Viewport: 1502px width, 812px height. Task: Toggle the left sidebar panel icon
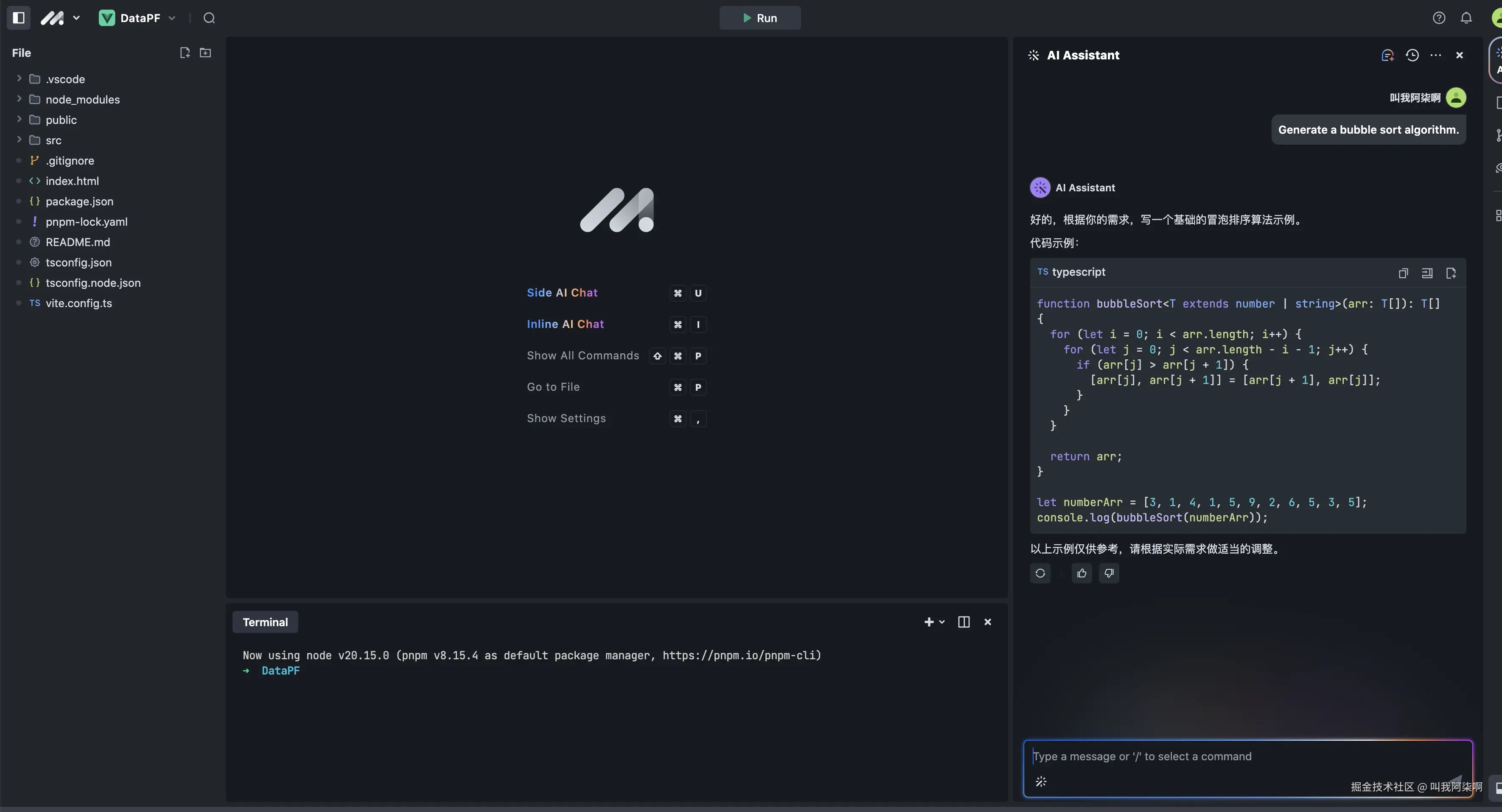coord(18,17)
